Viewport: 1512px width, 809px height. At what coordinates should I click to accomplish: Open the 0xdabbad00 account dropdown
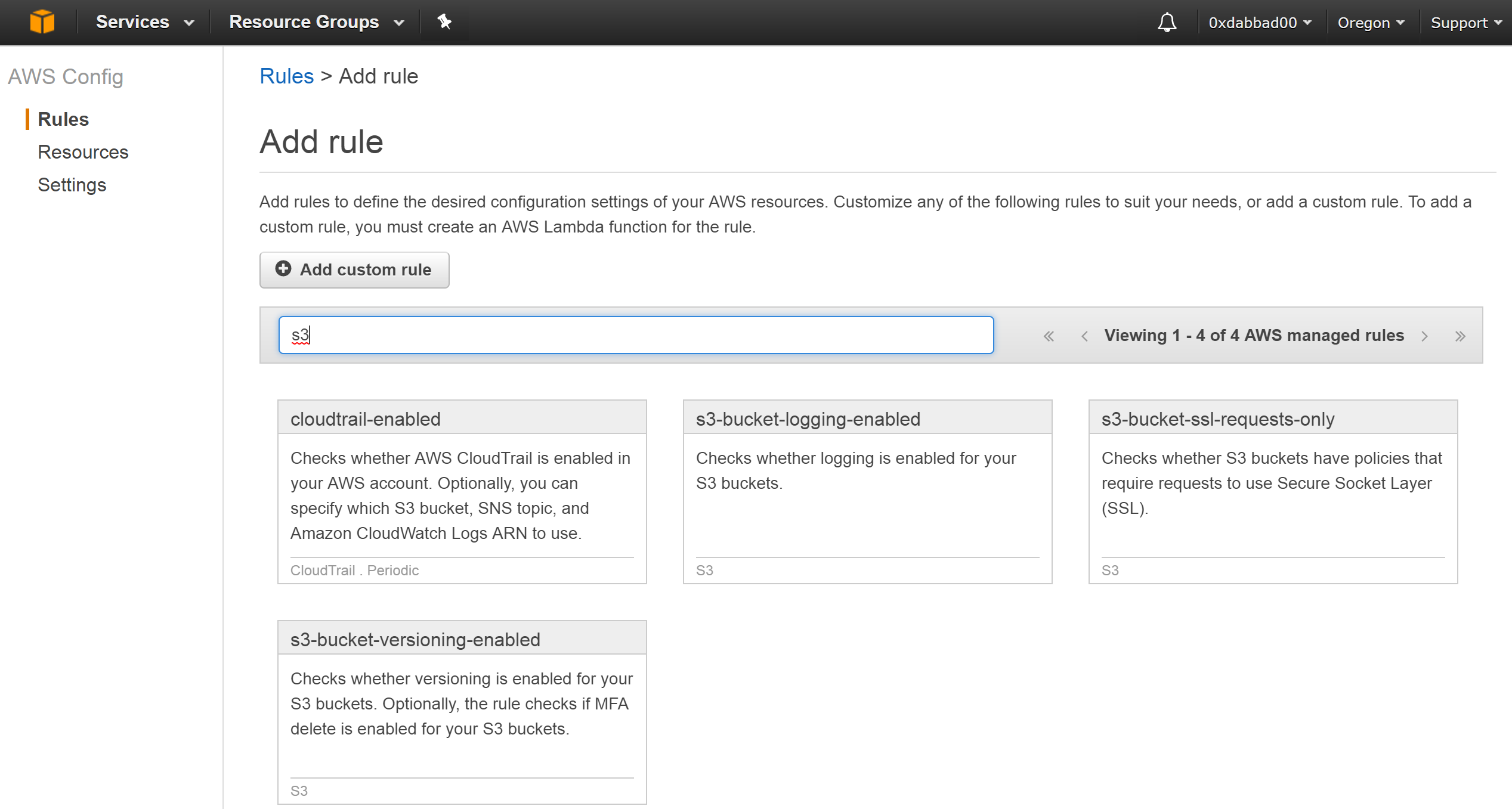click(1260, 23)
